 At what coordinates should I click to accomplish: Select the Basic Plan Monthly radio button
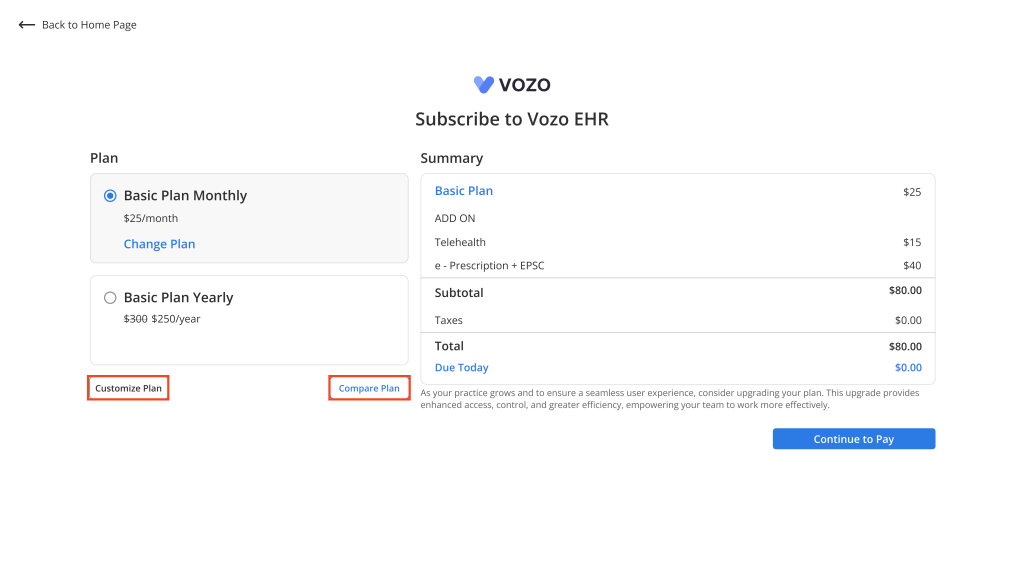click(110, 196)
